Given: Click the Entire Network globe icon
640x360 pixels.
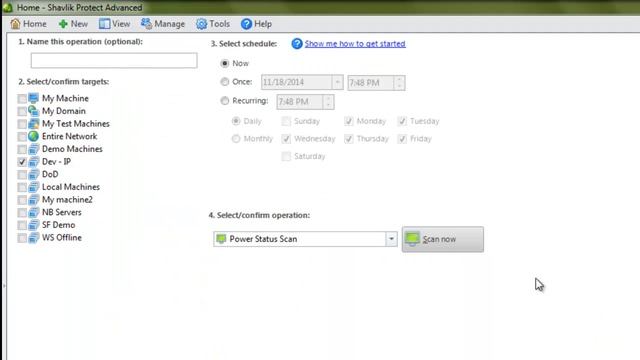Looking at the screenshot, I should click(x=33, y=136).
